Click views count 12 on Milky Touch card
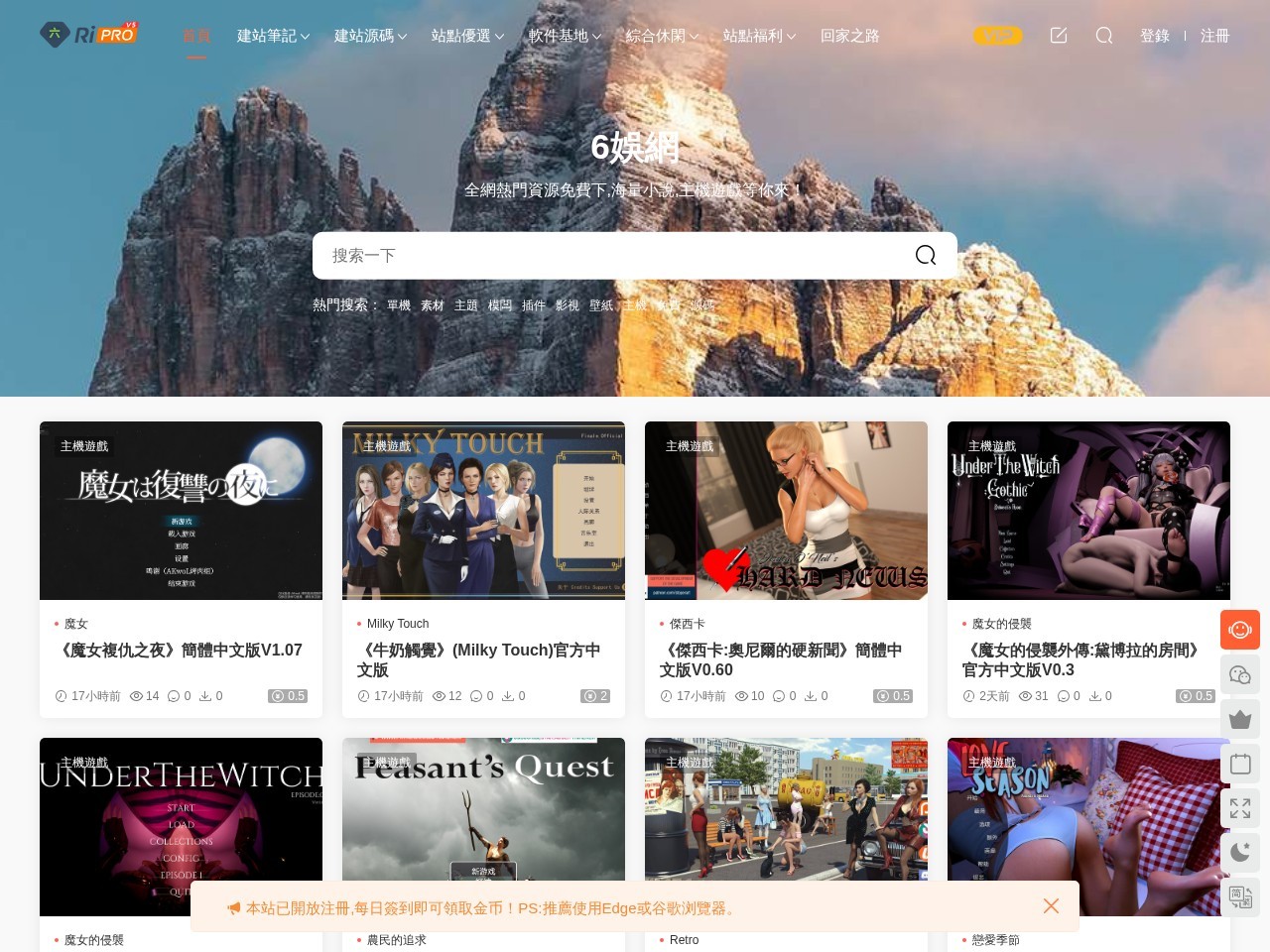This screenshot has width=1270, height=952. [447, 696]
